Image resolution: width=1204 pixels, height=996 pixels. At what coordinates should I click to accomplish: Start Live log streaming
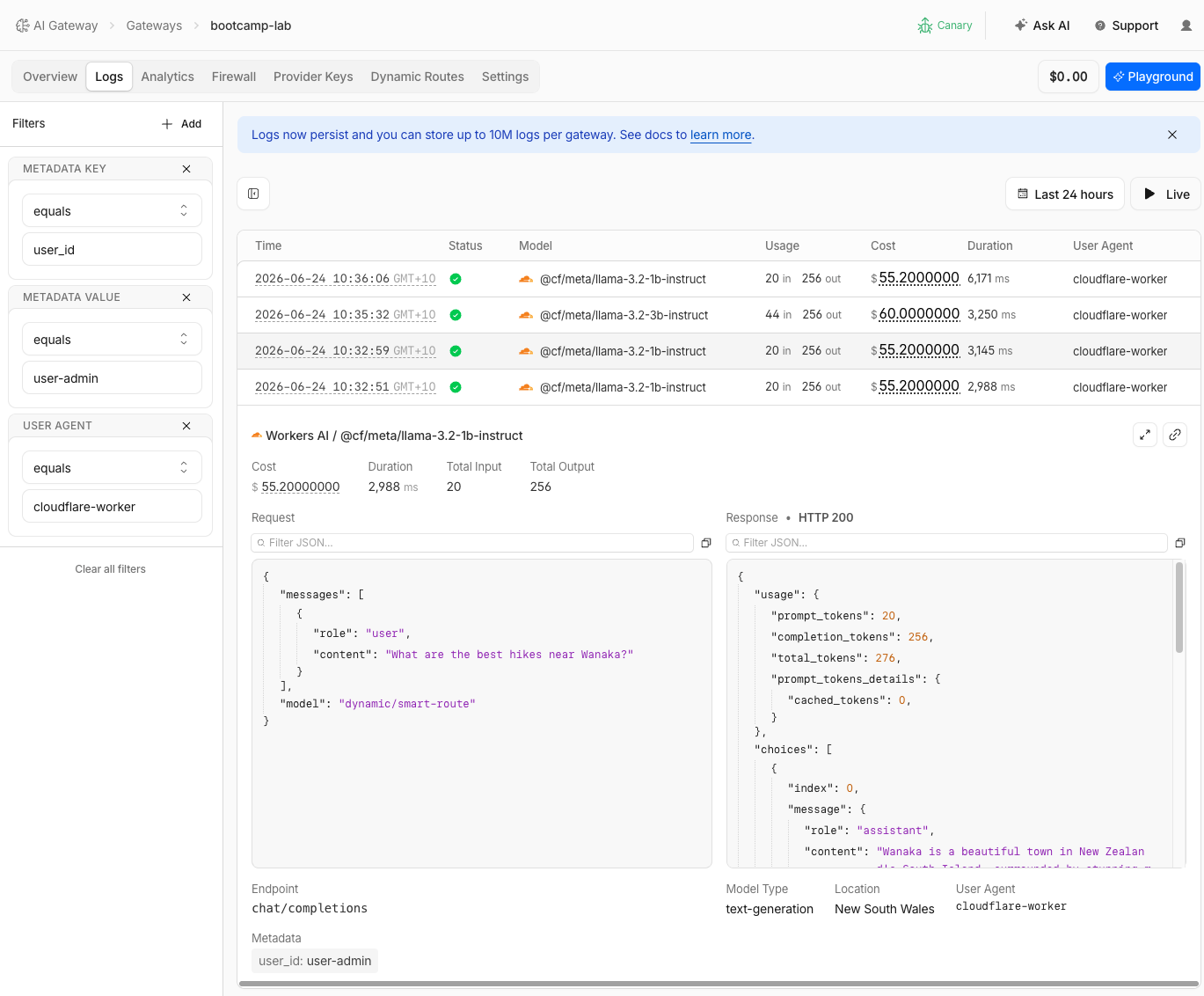(x=1166, y=194)
